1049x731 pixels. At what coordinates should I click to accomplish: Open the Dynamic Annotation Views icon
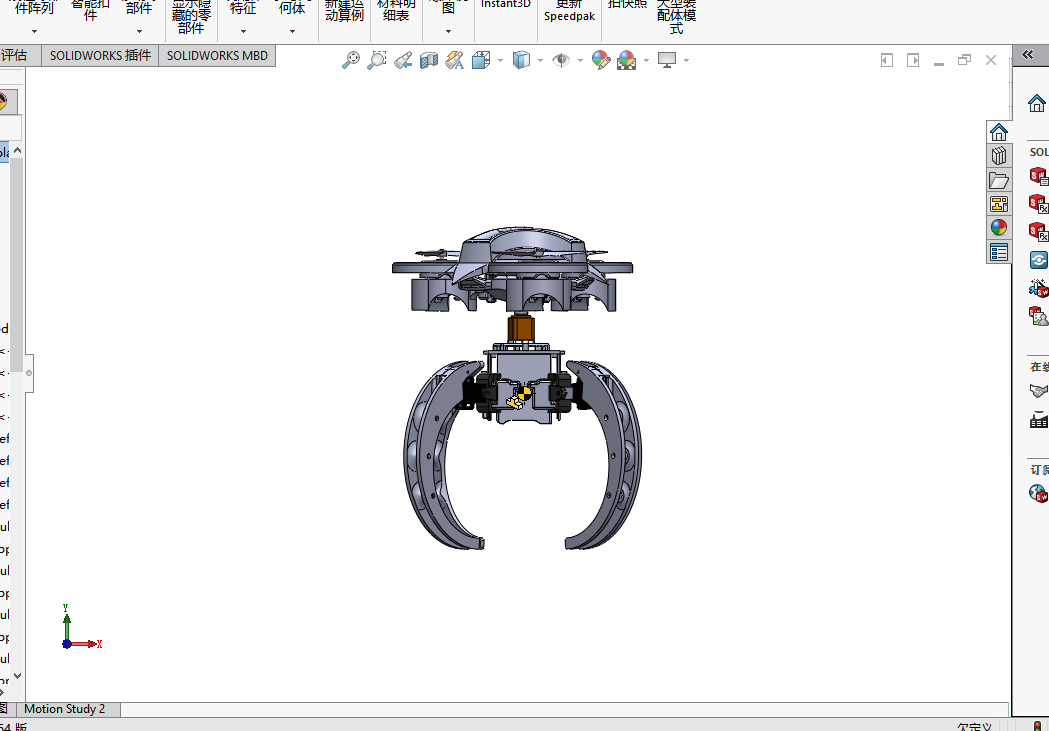(455, 60)
